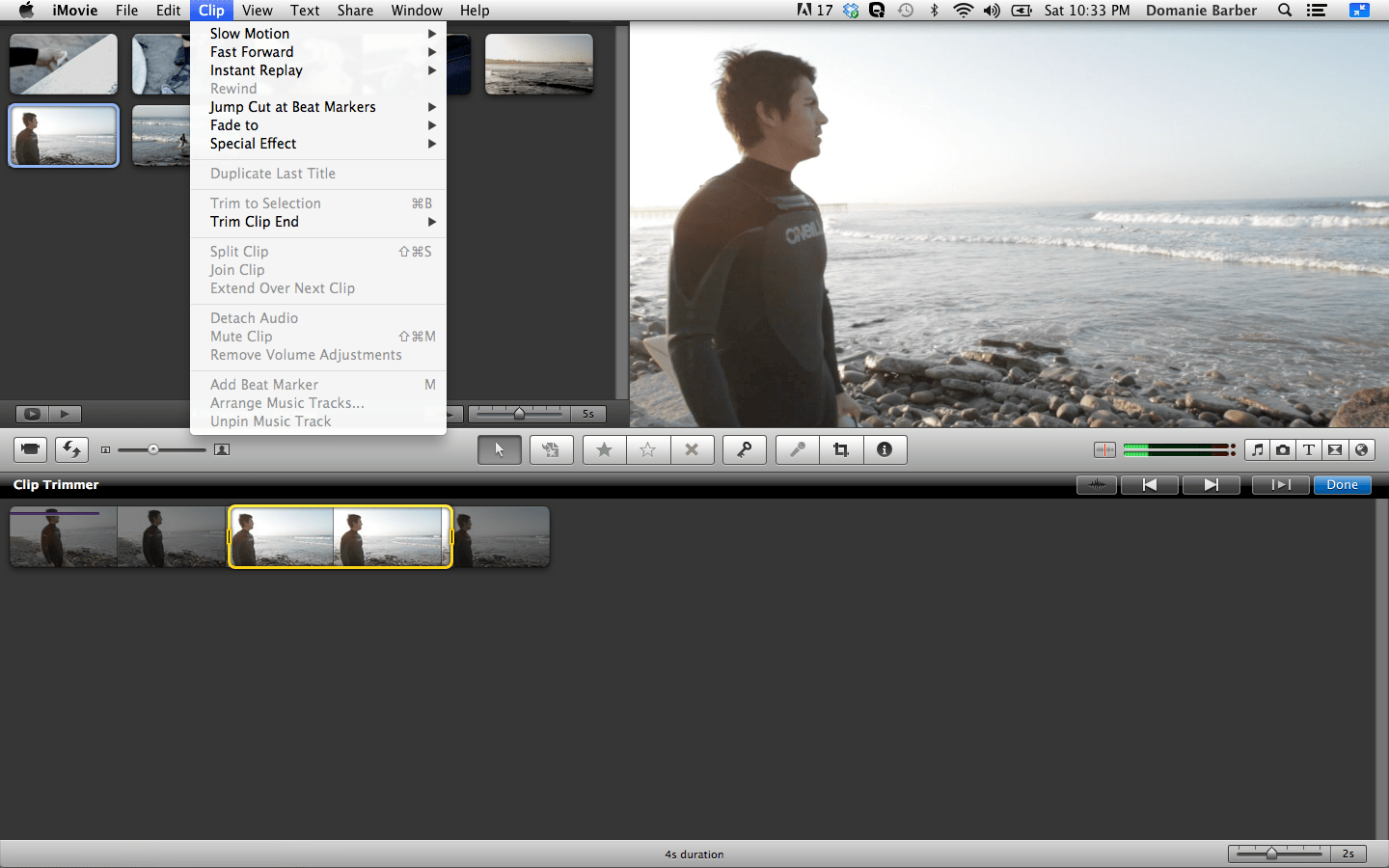The image size is (1389, 868).
Task: Select the Keyword tool
Action: coord(744,449)
